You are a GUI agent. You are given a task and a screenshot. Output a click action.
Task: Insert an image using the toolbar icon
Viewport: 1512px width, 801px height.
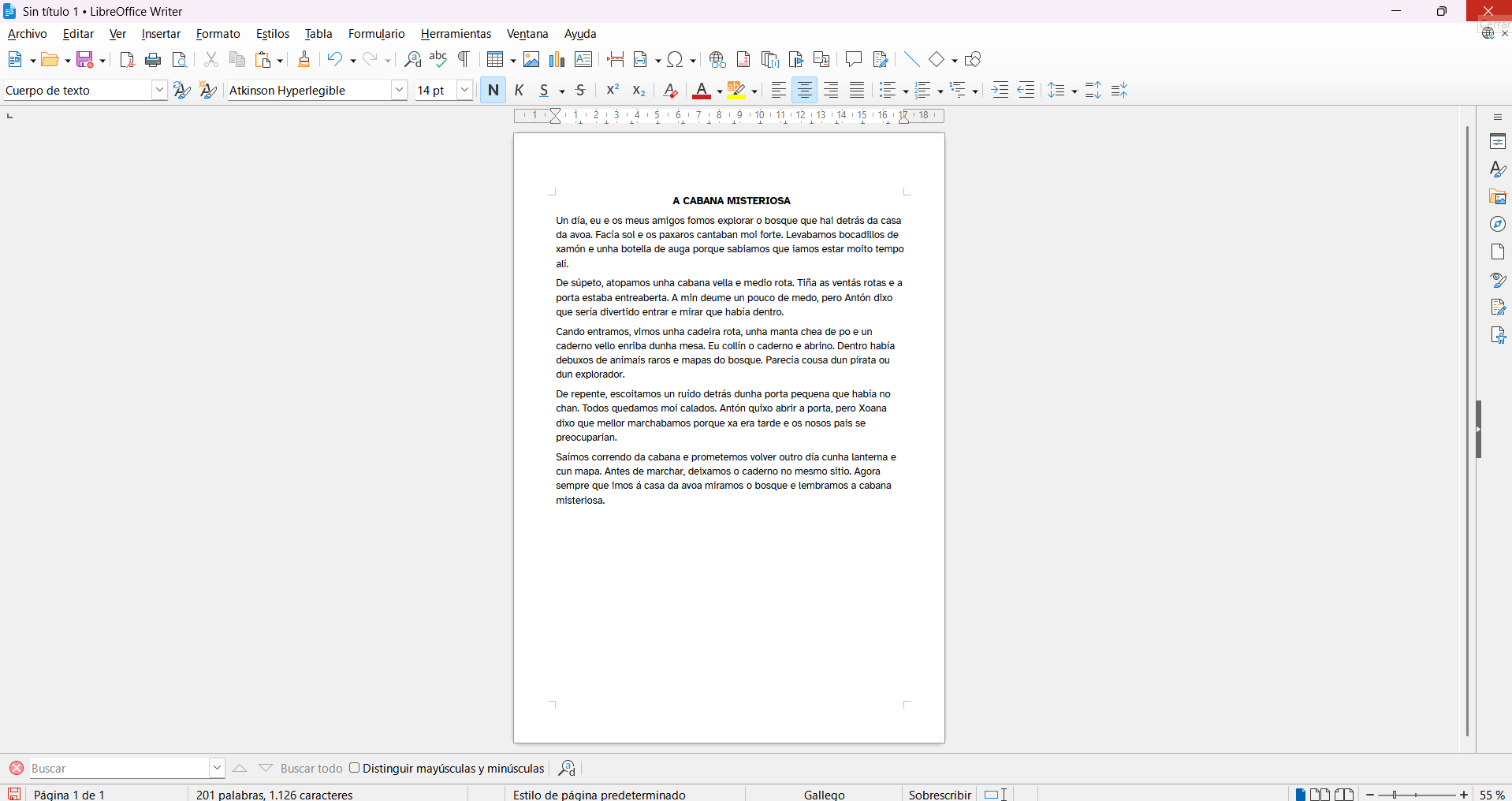pyautogui.click(x=531, y=60)
